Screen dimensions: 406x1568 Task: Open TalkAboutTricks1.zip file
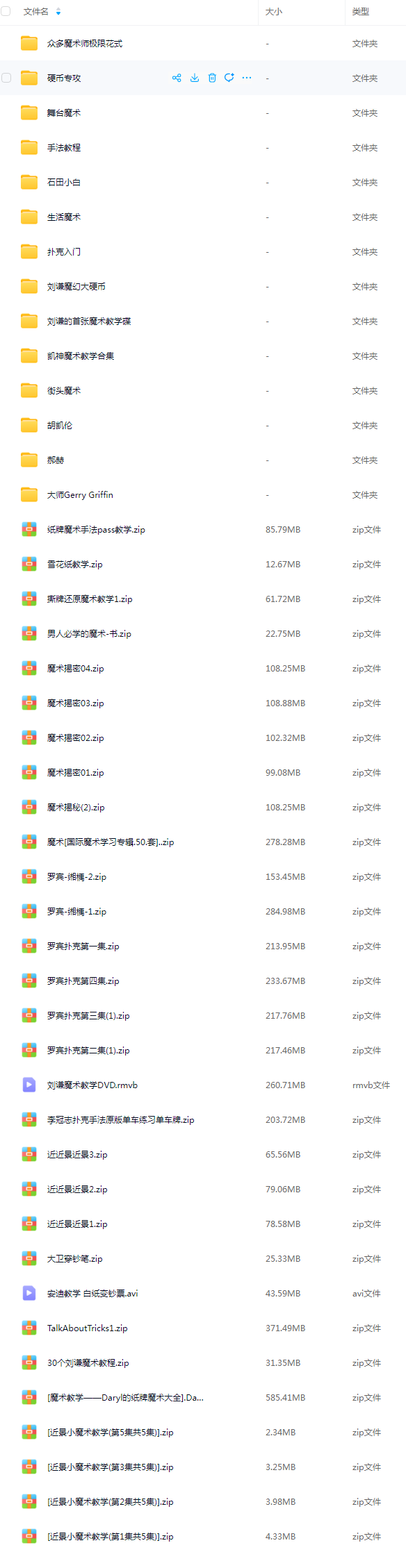pyautogui.click(x=88, y=1328)
